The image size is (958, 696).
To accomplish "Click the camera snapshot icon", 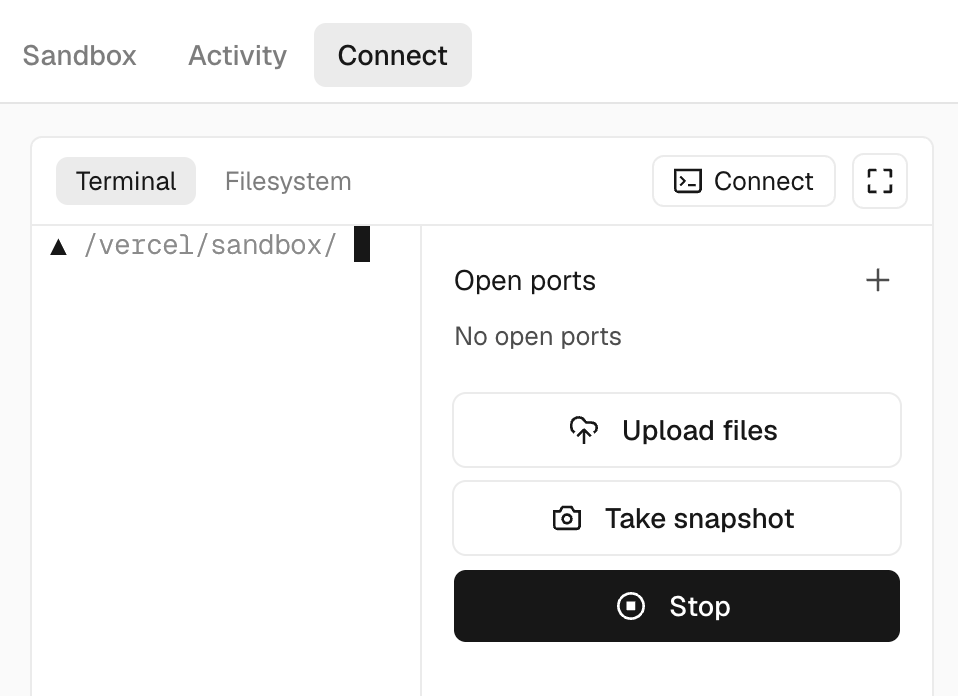I will tap(566, 518).
